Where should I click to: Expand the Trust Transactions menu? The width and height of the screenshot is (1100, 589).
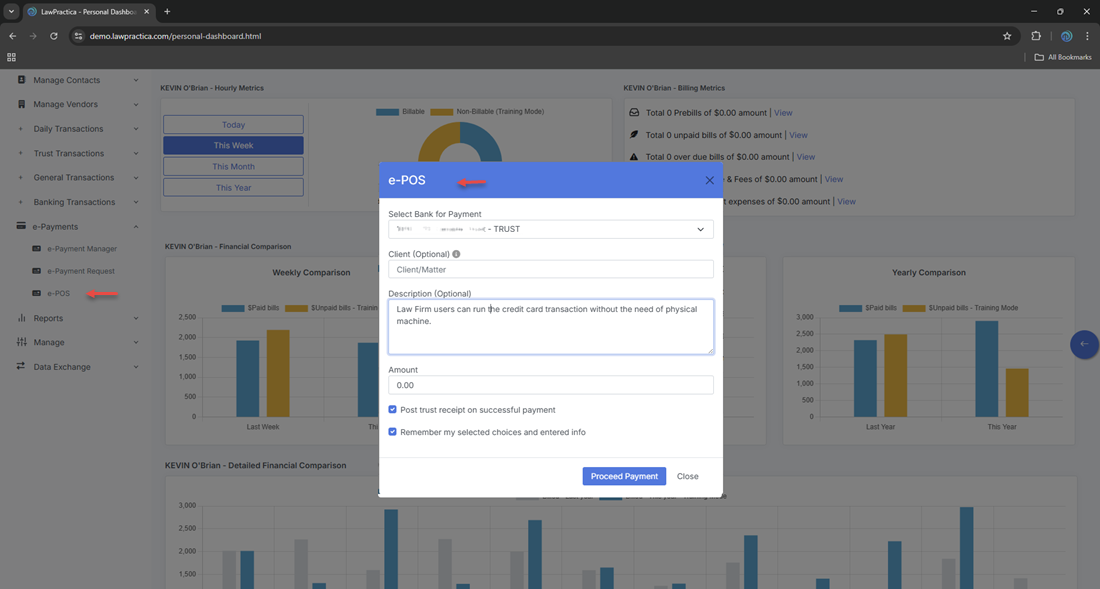tap(68, 153)
